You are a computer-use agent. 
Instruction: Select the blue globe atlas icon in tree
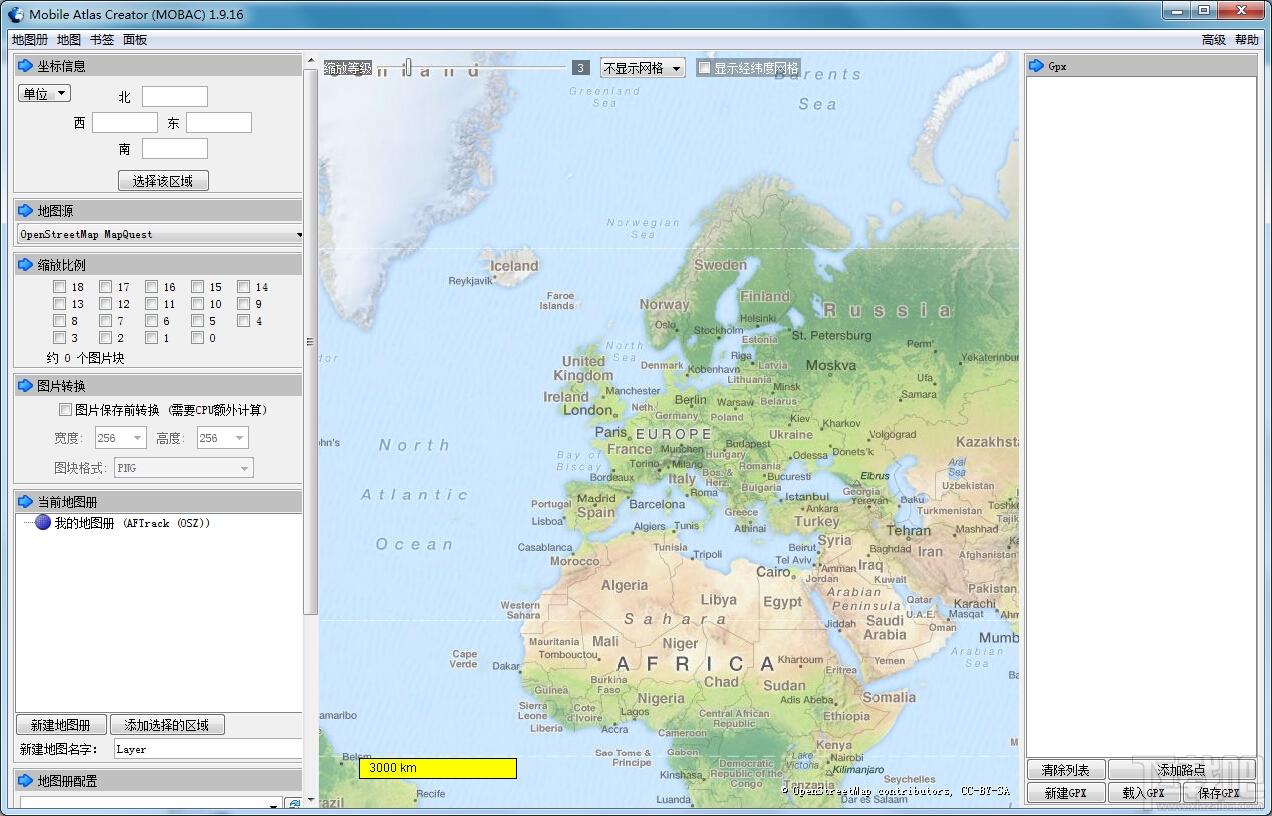click(43, 523)
